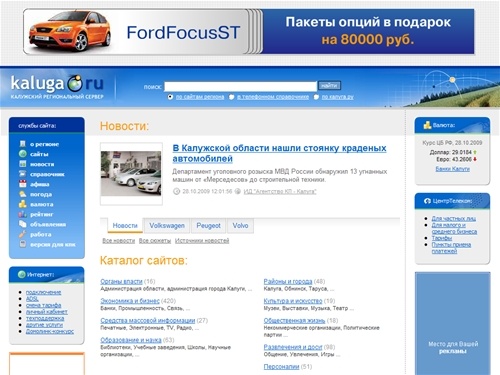Image resolution: width=500 pixels, height=375 pixels.
Task: Open the coins icon beside sidebar 'валюта'
Action: click(x=23, y=204)
